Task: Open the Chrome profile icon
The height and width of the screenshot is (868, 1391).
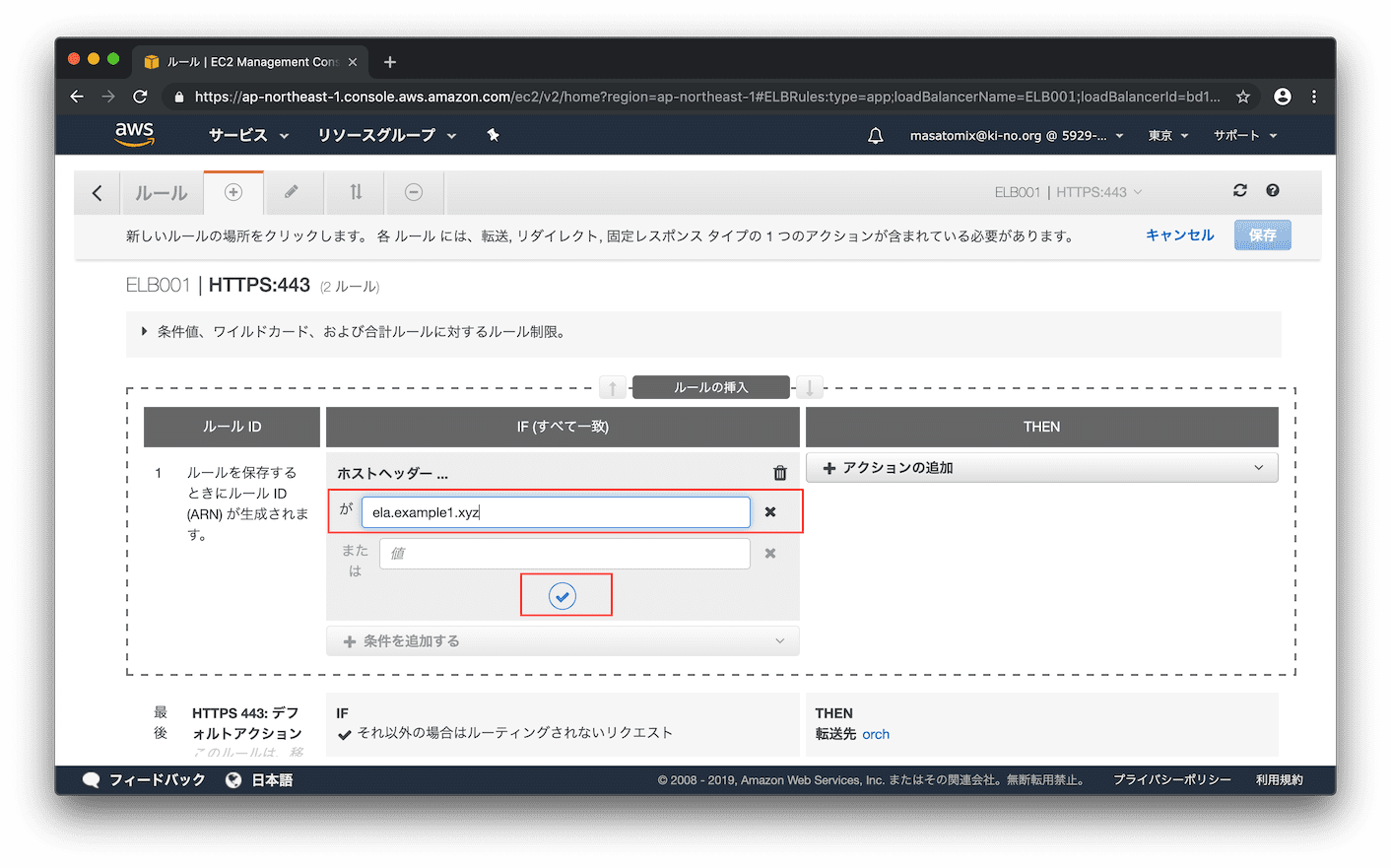Action: (x=1282, y=97)
